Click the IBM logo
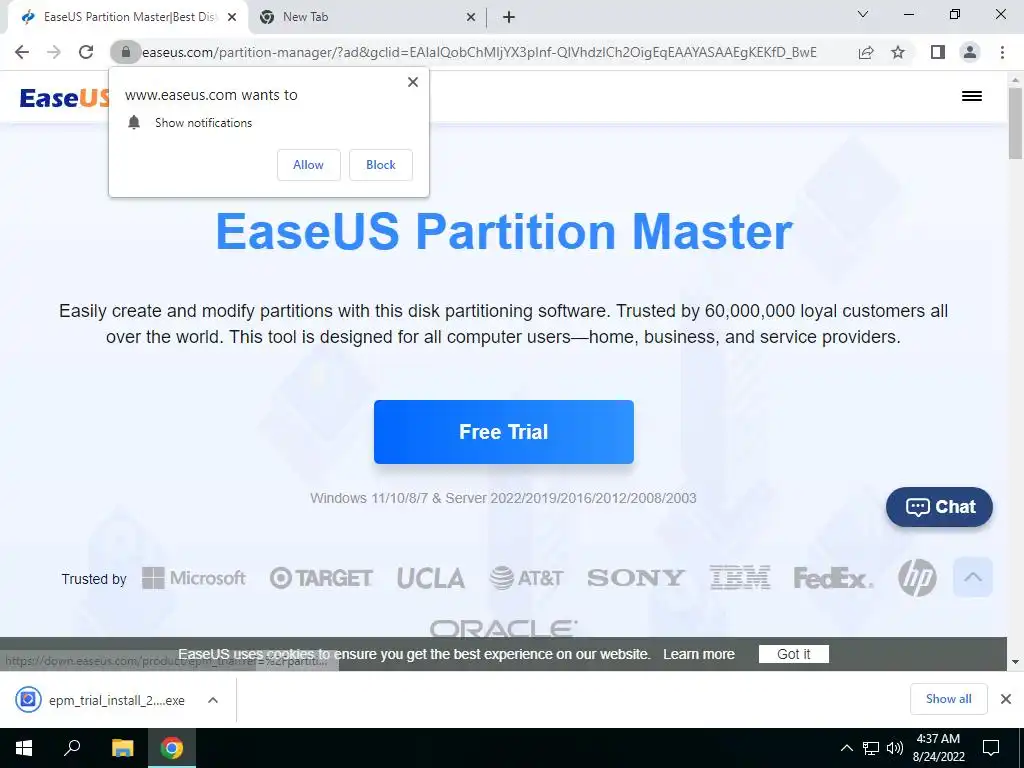The width and height of the screenshot is (1024, 768). pyautogui.click(x=740, y=578)
